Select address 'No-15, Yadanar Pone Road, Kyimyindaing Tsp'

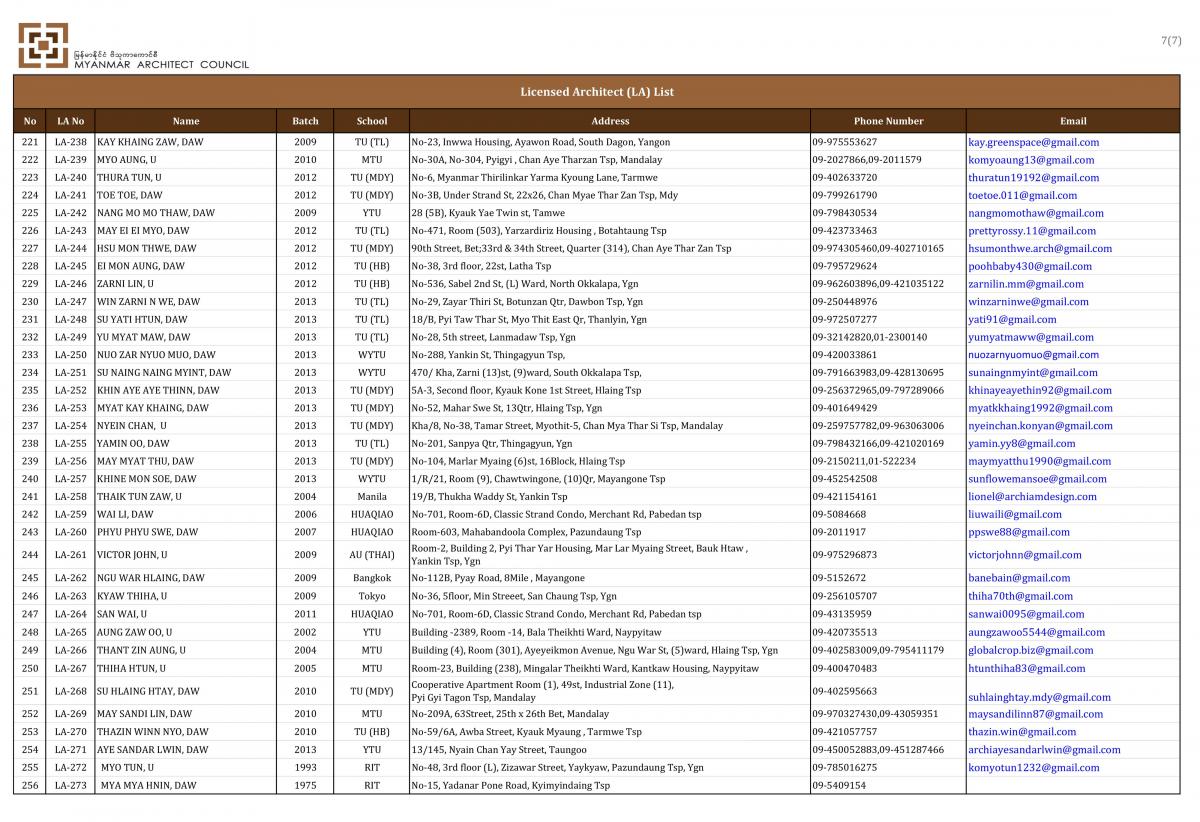(x=511, y=786)
